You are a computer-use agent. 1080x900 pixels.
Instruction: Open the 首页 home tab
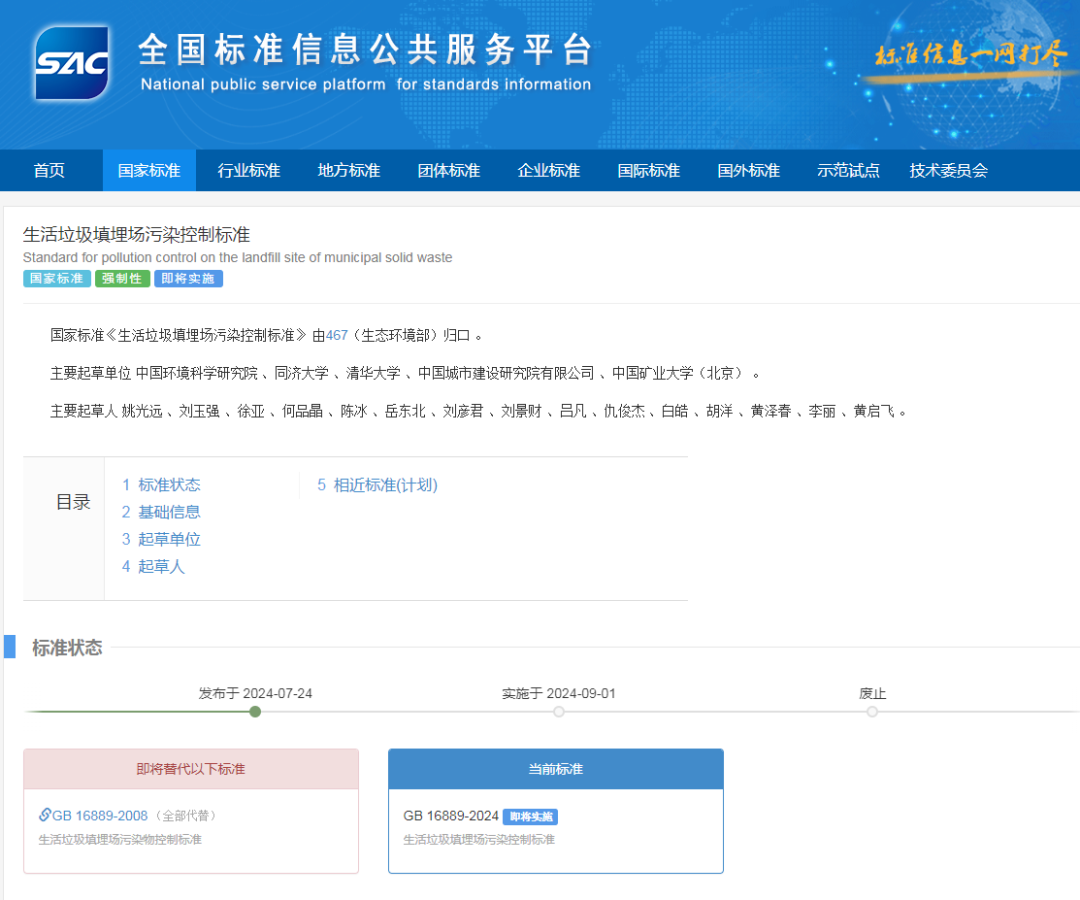coord(49,170)
